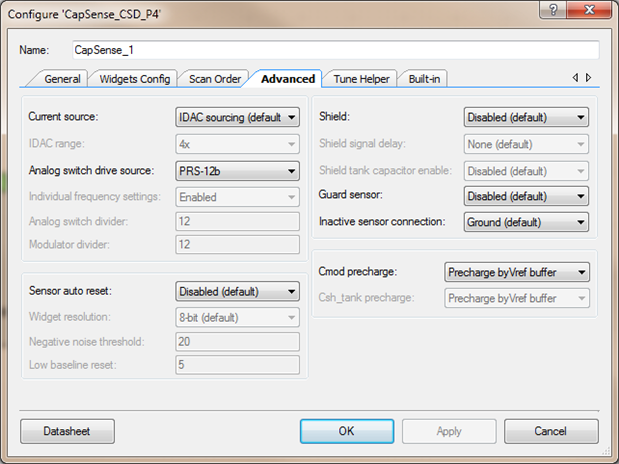Open the Shield tank capacitor enable dropdown
Viewport: 619px width, 464px height.
point(526,171)
